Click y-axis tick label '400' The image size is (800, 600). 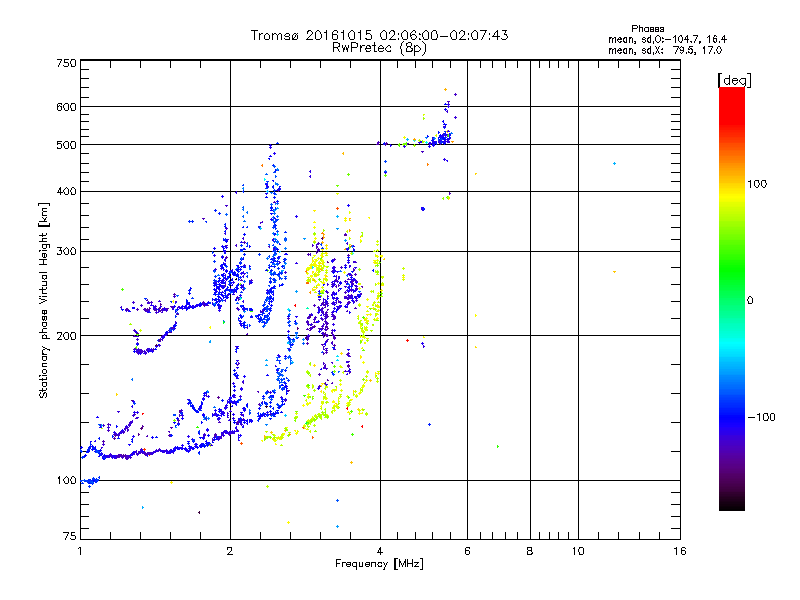(x=67, y=192)
